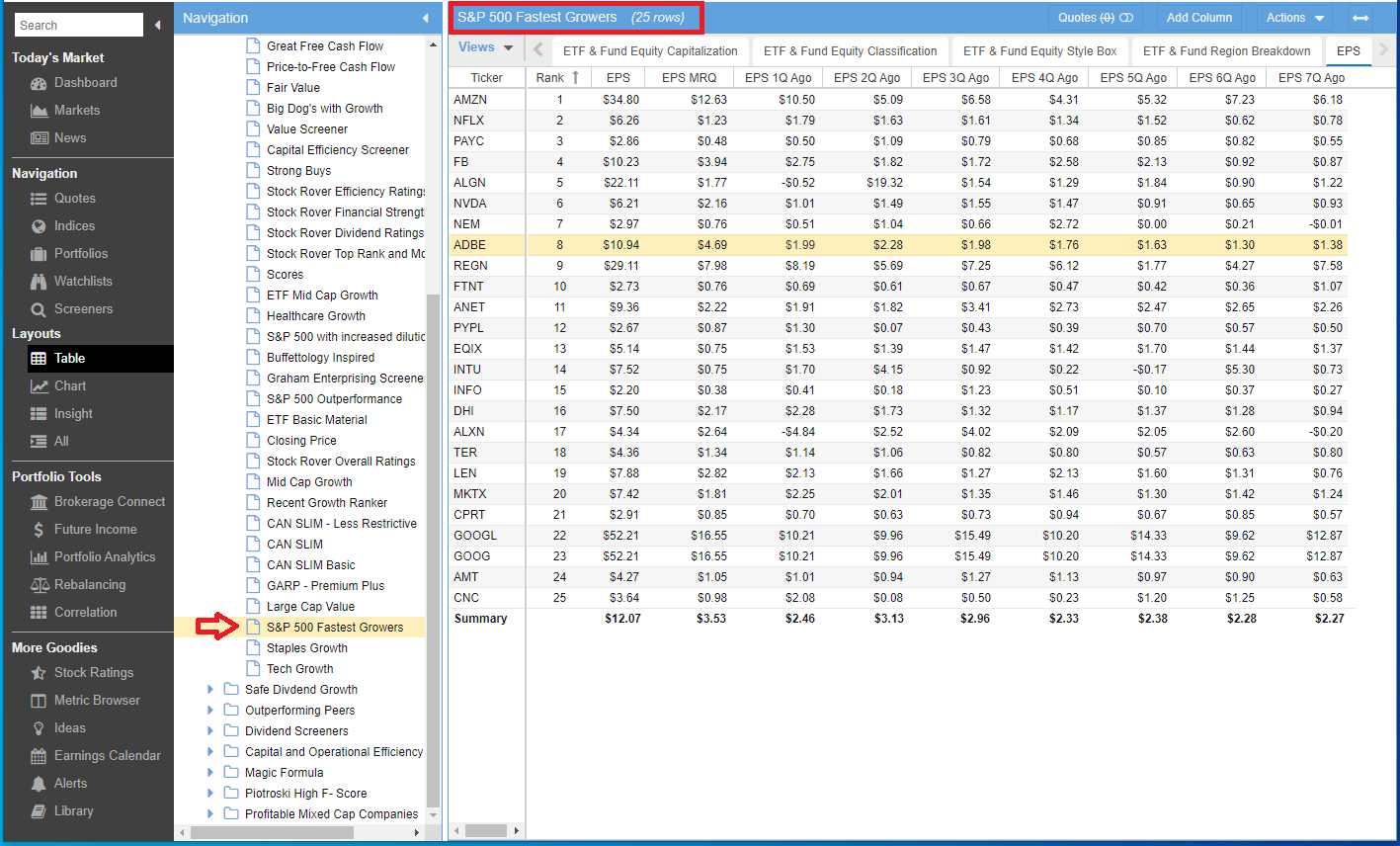
Task: Switch to ETF & Fund Equity Capitalization tab
Action: tap(650, 51)
